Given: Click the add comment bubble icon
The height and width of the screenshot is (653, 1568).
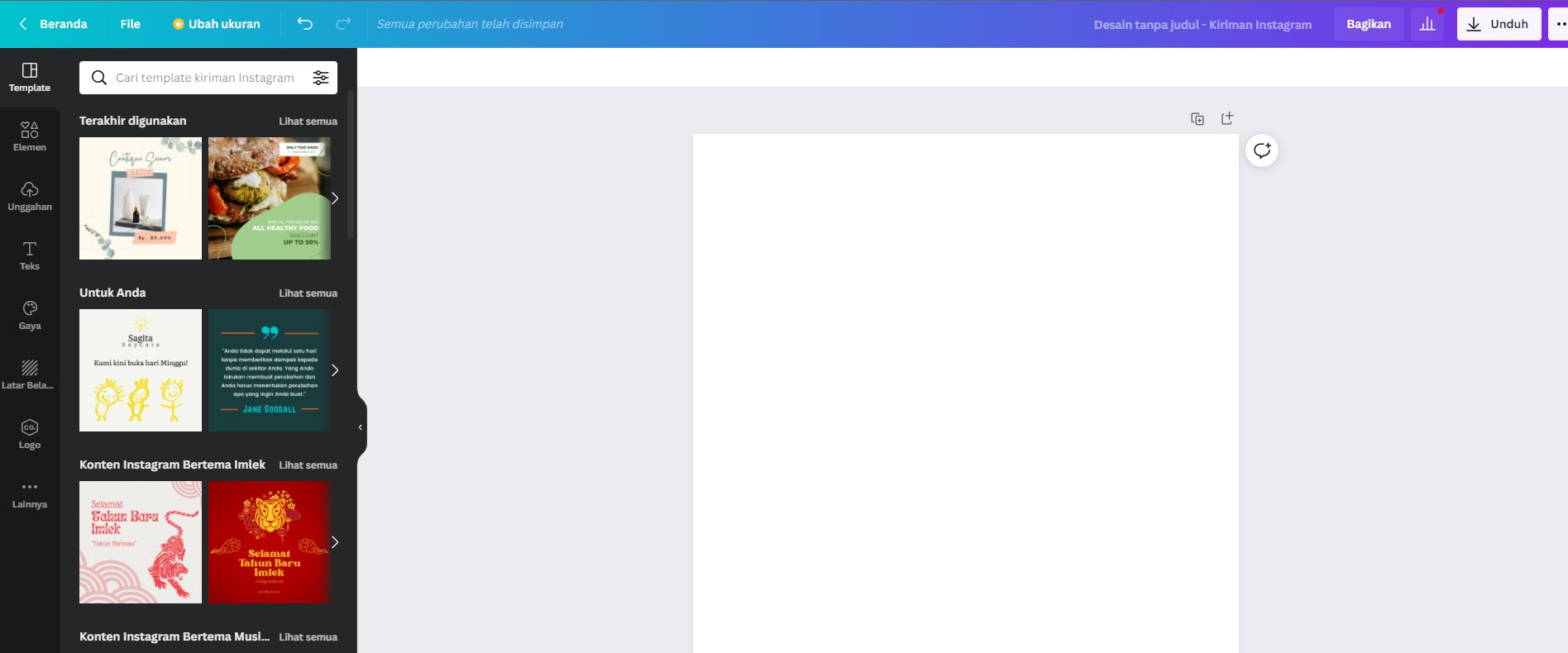Looking at the screenshot, I should point(1262,150).
